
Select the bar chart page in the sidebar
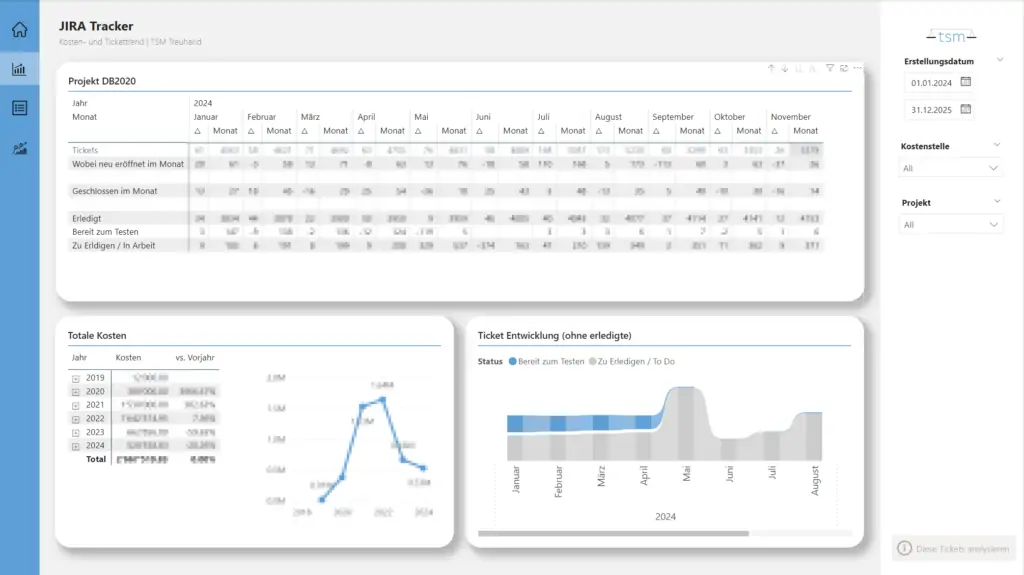pos(20,69)
